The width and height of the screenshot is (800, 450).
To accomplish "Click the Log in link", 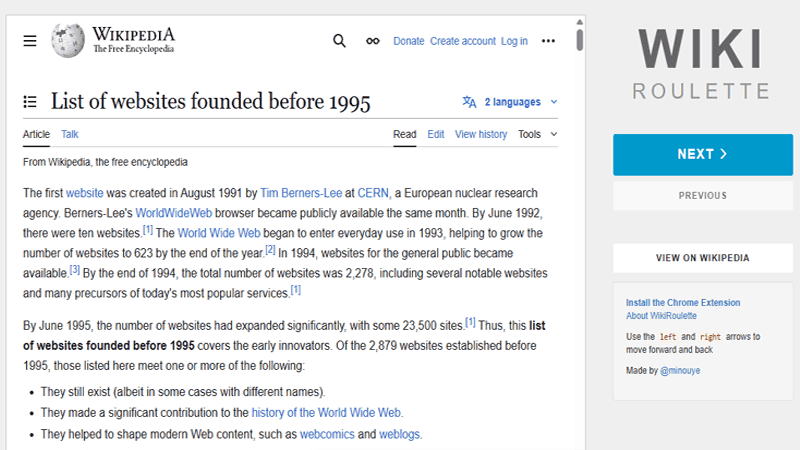I will tap(514, 41).
